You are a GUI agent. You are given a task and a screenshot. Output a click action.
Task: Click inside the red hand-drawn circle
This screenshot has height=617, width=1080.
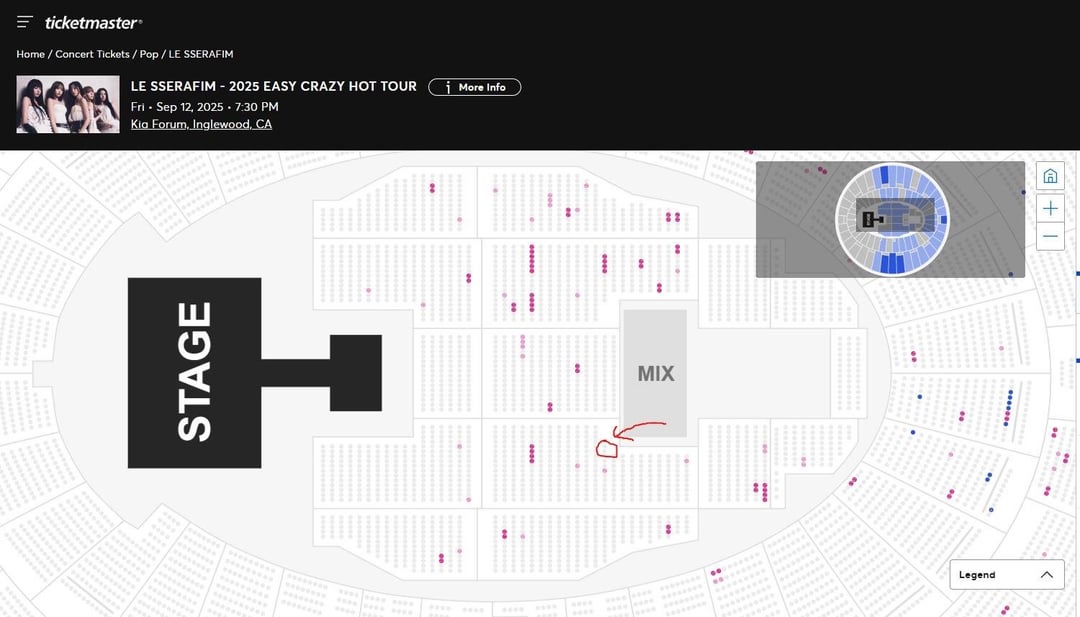coord(607,448)
